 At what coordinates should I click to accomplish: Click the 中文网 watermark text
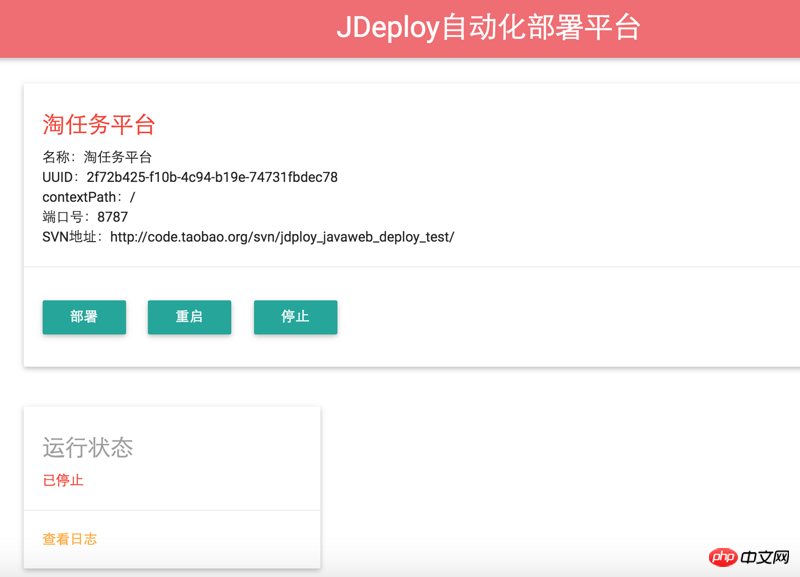point(767,556)
